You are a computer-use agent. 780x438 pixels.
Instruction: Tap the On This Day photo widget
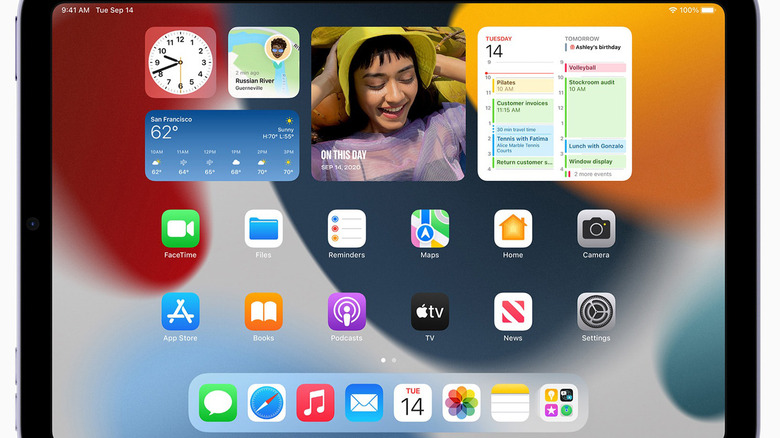coord(388,104)
